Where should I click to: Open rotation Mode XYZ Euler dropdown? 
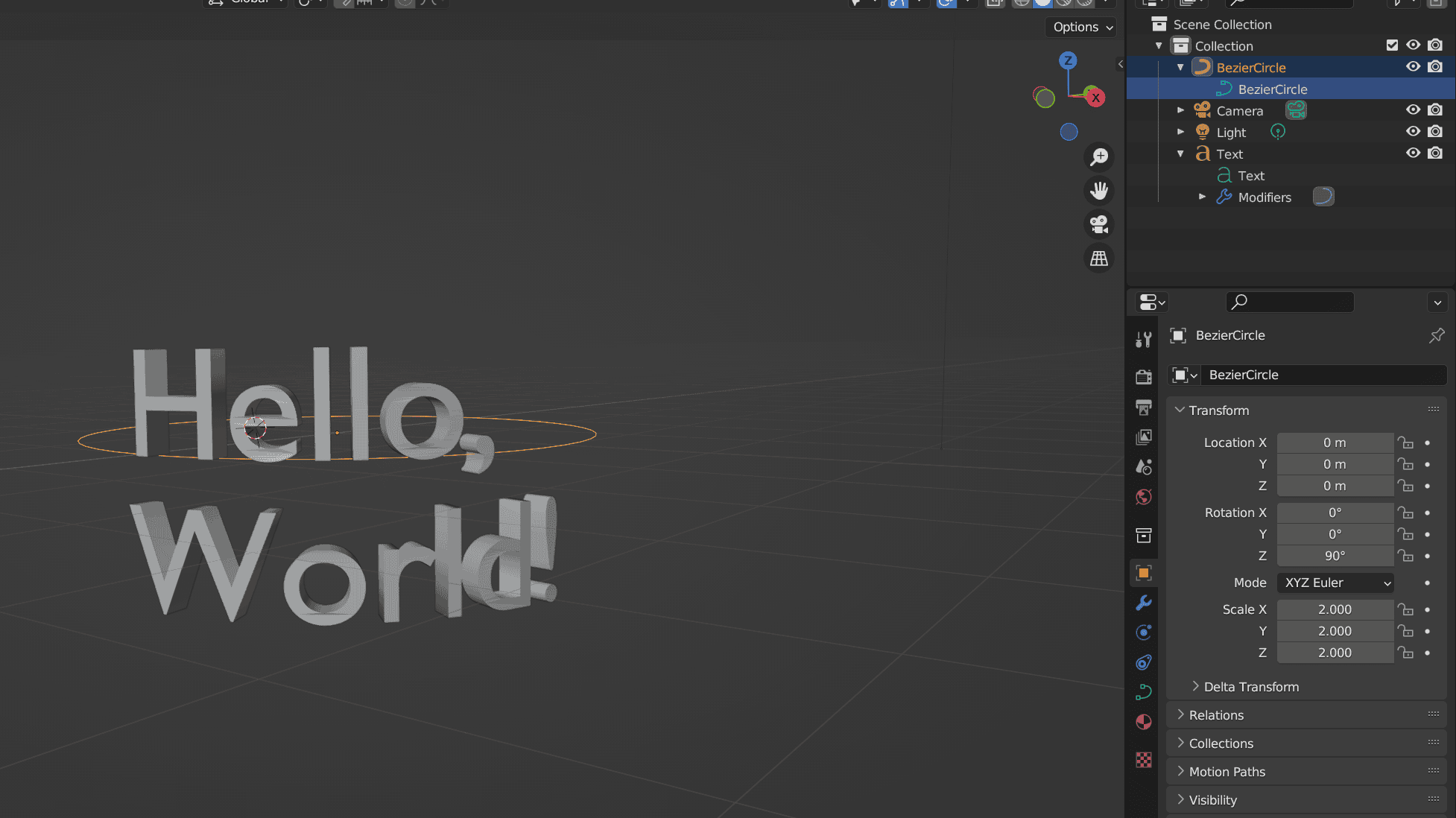click(x=1335, y=583)
